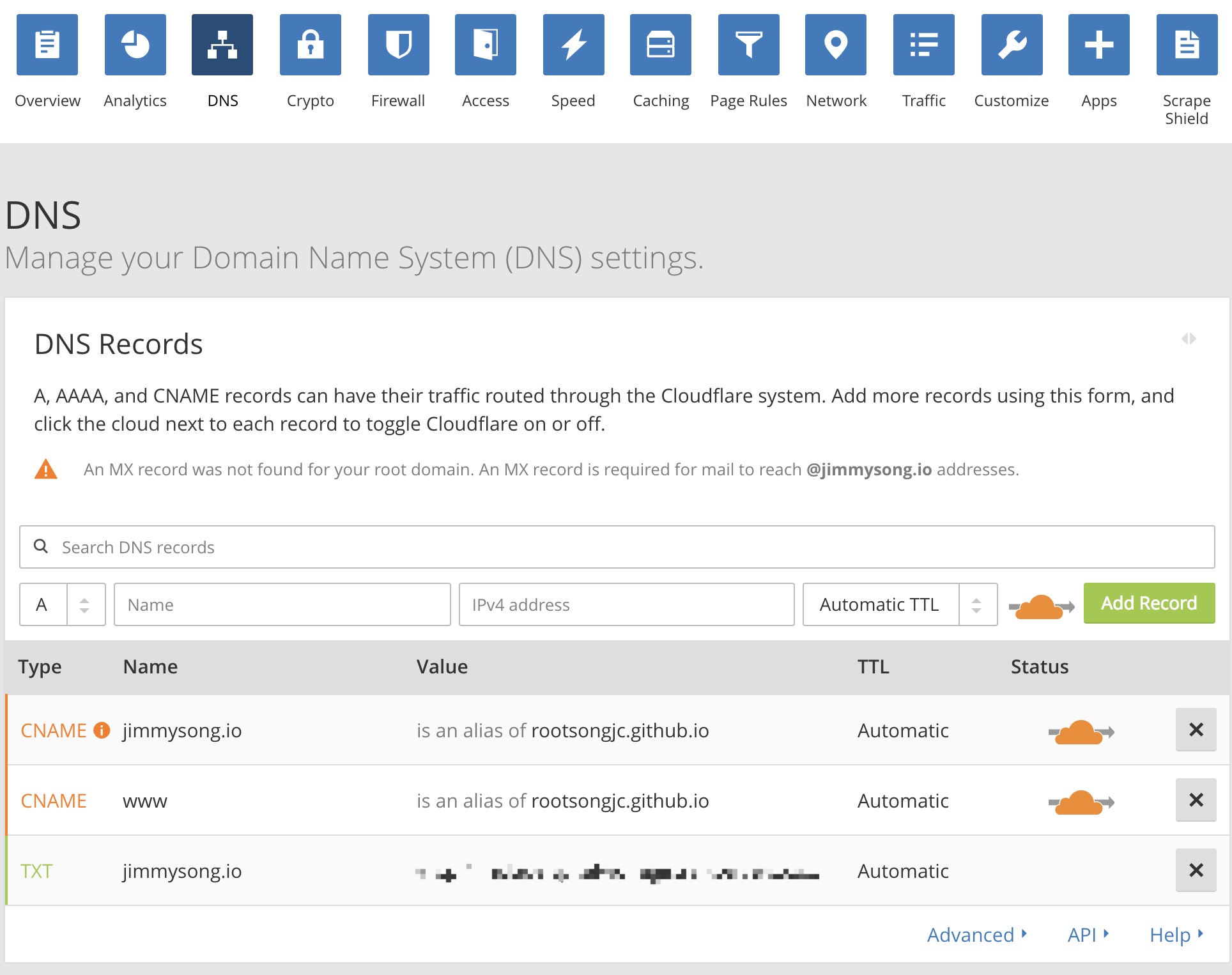The image size is (1232, 975).
Task: Open the Speed lightning bolt icon
Action: [x=574, y=45]
